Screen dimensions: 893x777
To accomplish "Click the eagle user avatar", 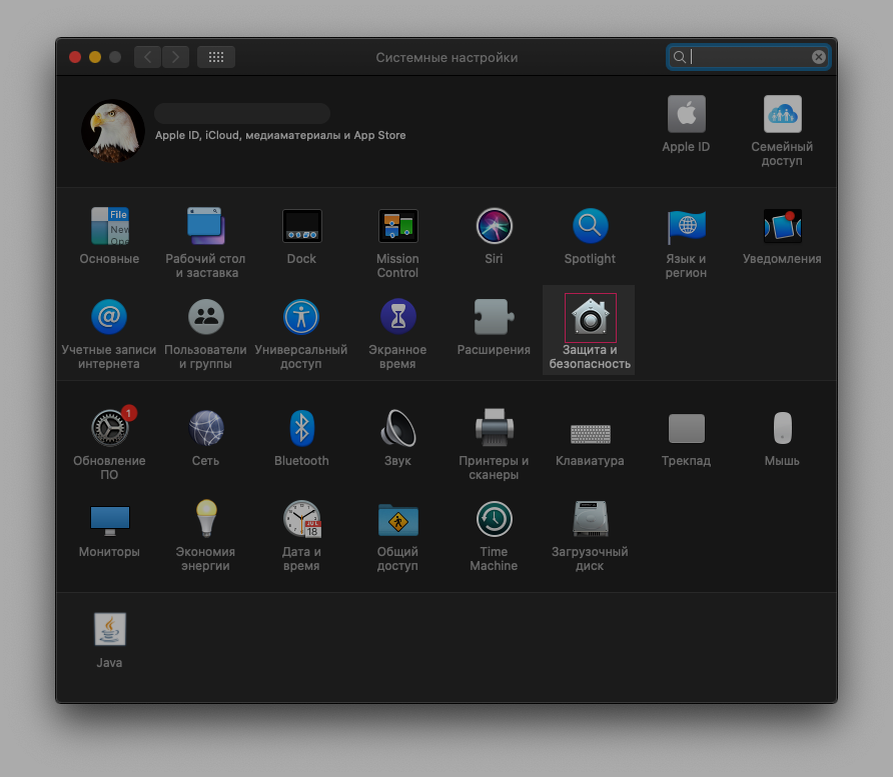I will pyautogui.click(x=113, y=131).
